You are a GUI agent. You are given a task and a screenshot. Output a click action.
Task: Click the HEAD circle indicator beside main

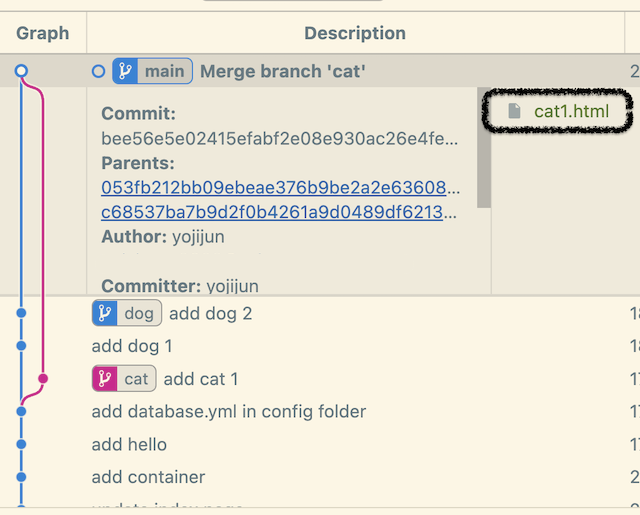coord(98,71)
